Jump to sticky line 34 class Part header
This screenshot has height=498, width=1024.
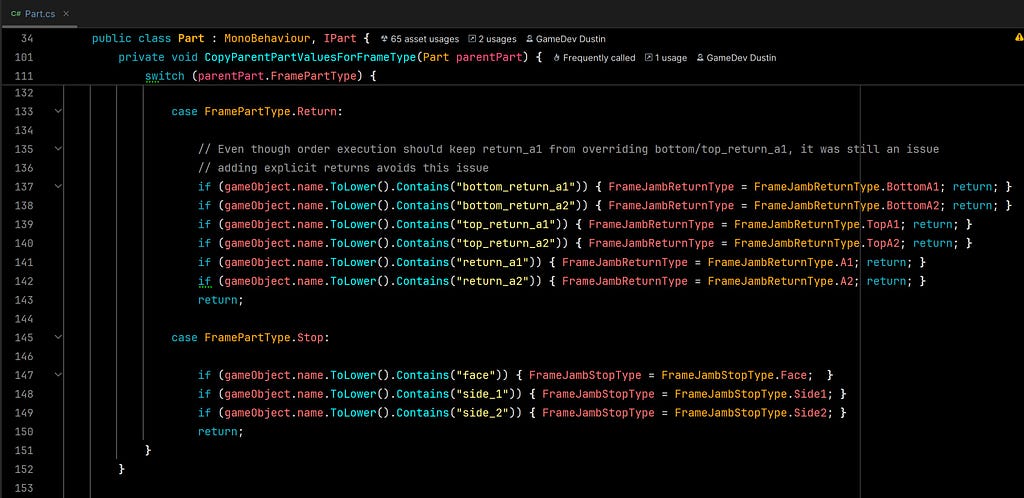[x=512, y=39]
